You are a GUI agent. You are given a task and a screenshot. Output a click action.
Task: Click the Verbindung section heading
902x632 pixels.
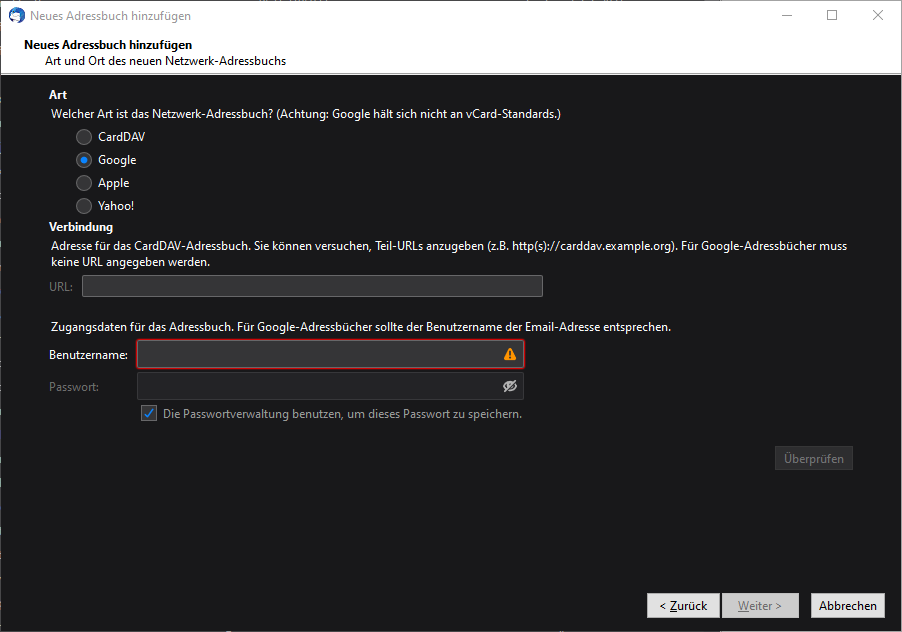[81, 227]
